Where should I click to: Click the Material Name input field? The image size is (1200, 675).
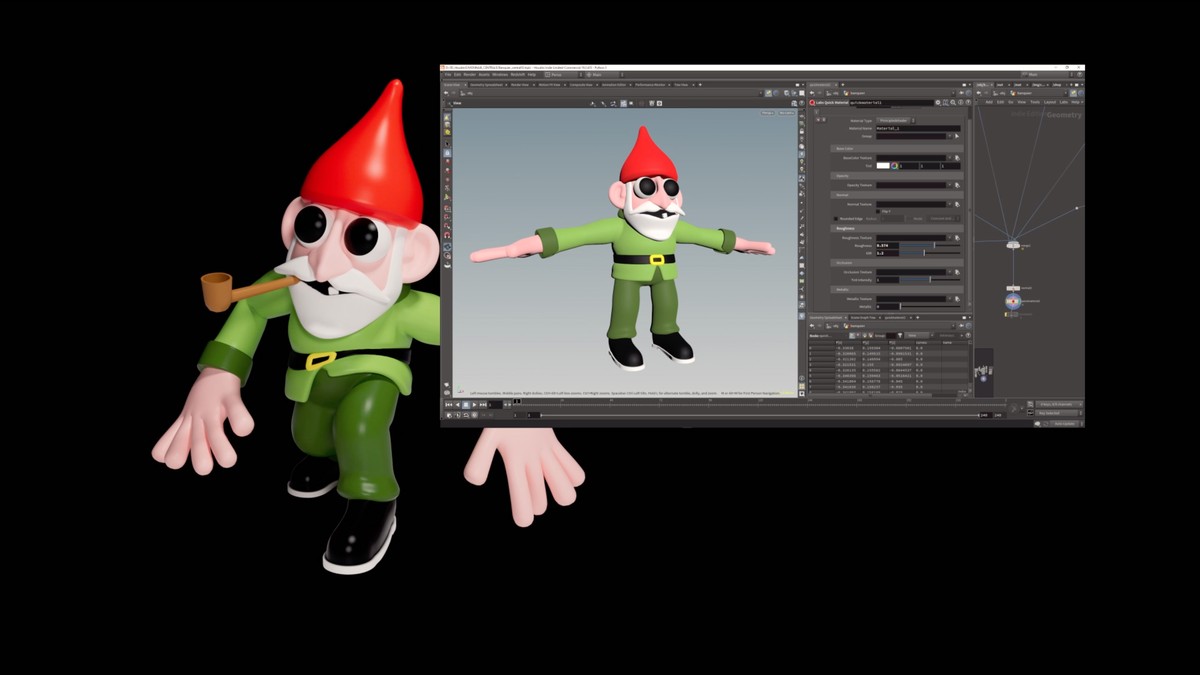tap(917, 128)
